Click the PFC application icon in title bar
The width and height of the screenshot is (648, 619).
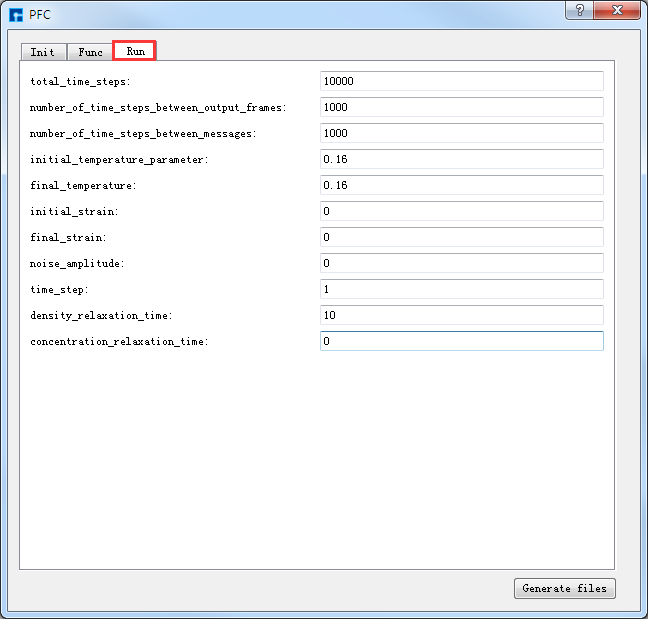tap(16, 15)
